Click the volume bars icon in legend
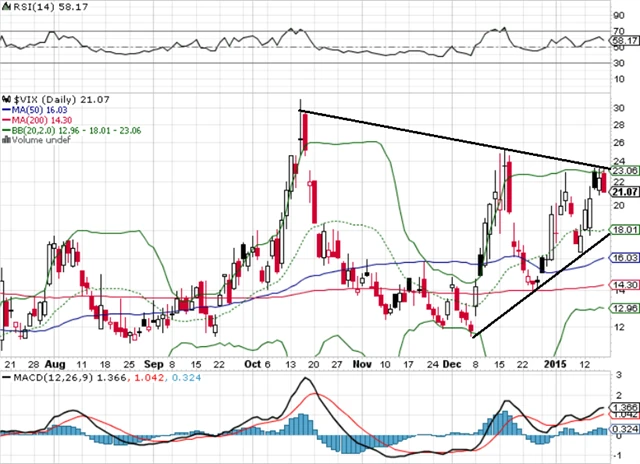Screen dimensions: 640x464 6,141
